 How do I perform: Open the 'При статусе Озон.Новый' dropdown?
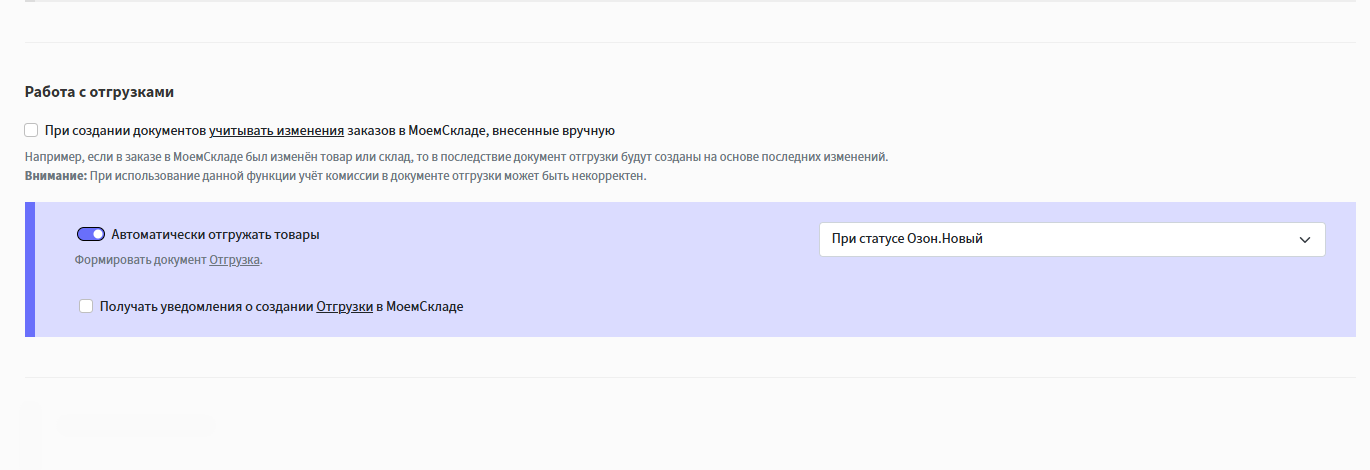pyautogui.click(x=1072, y=239)
